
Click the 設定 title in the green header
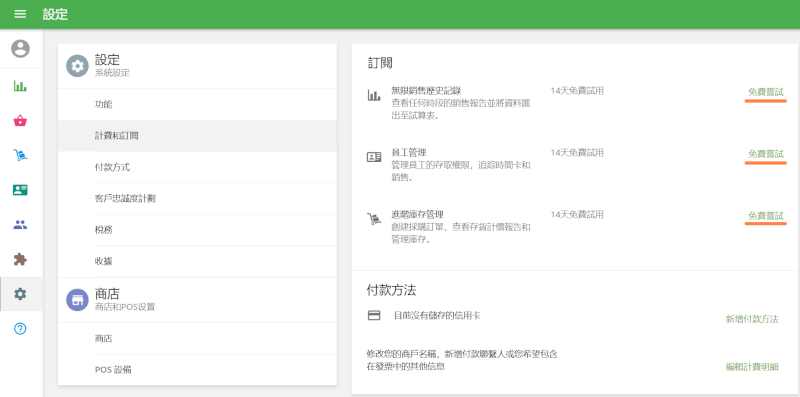click(x=55, y=14)
